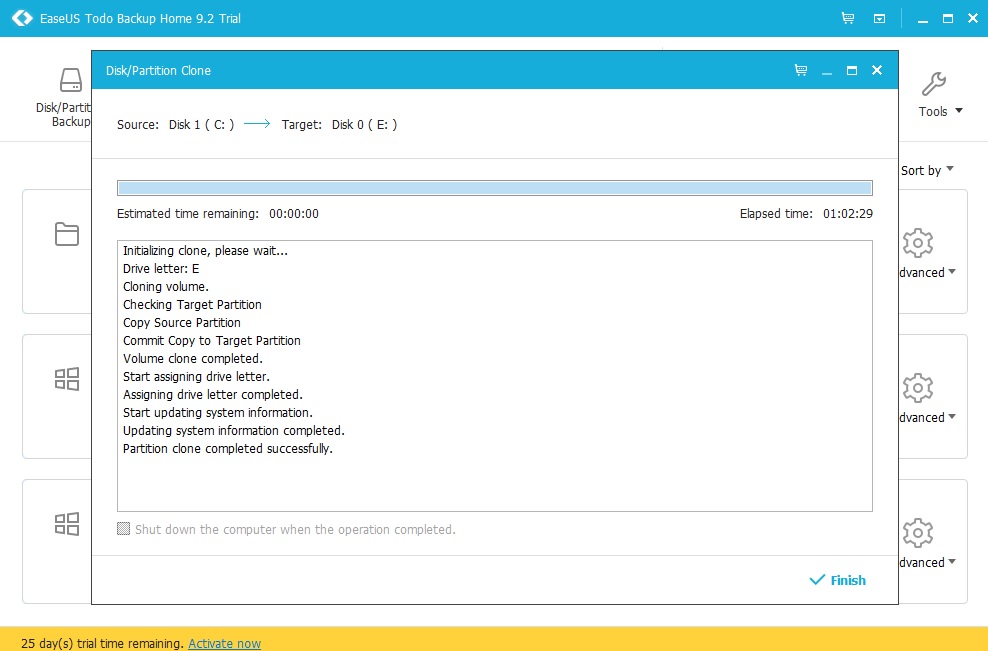988x651 pixels.
Task: Select the "Assigning drive letter completed." log line
Action: click(x=213, y=395)
